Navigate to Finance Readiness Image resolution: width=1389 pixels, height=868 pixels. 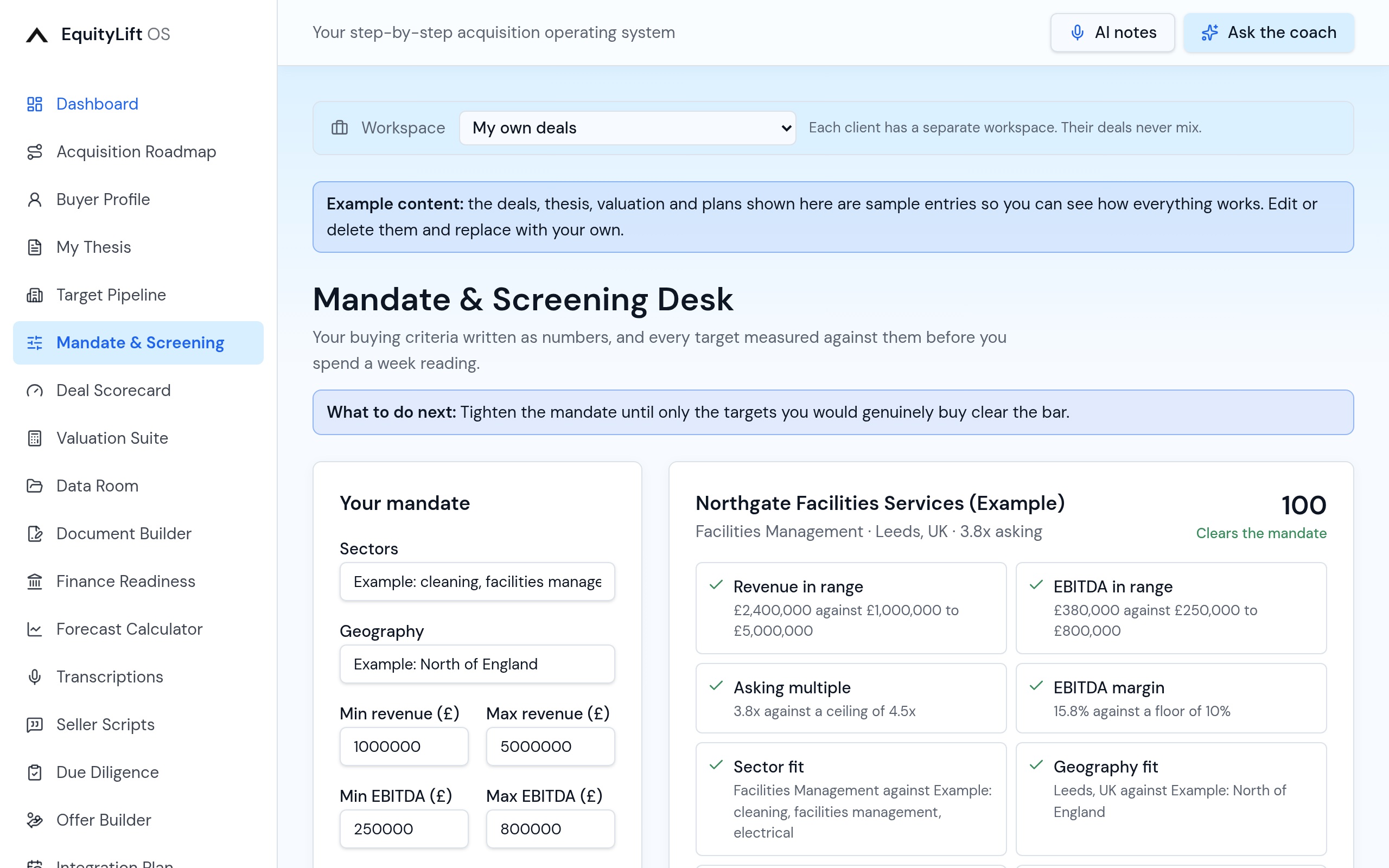pos(138,581)
